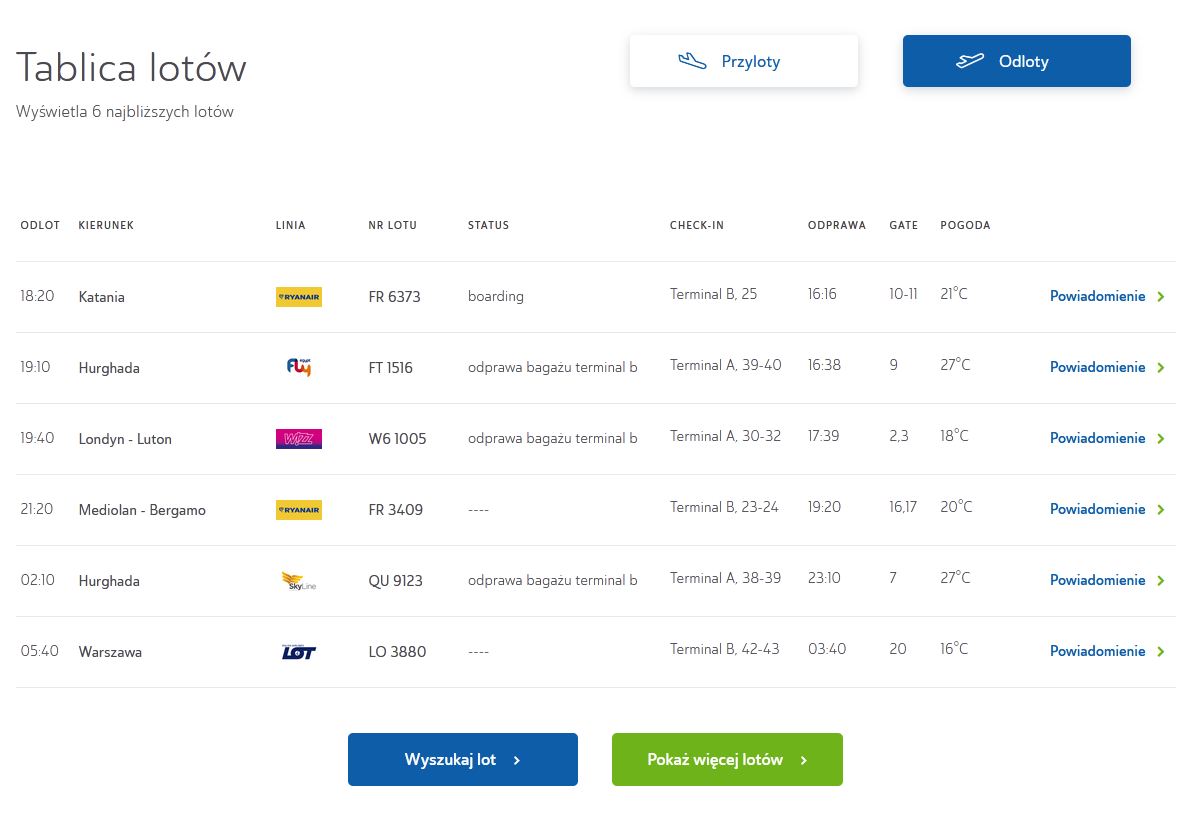Open Powiadomienie for Katania flight FR 6373
The image size is (1186, 825).
1097,297
